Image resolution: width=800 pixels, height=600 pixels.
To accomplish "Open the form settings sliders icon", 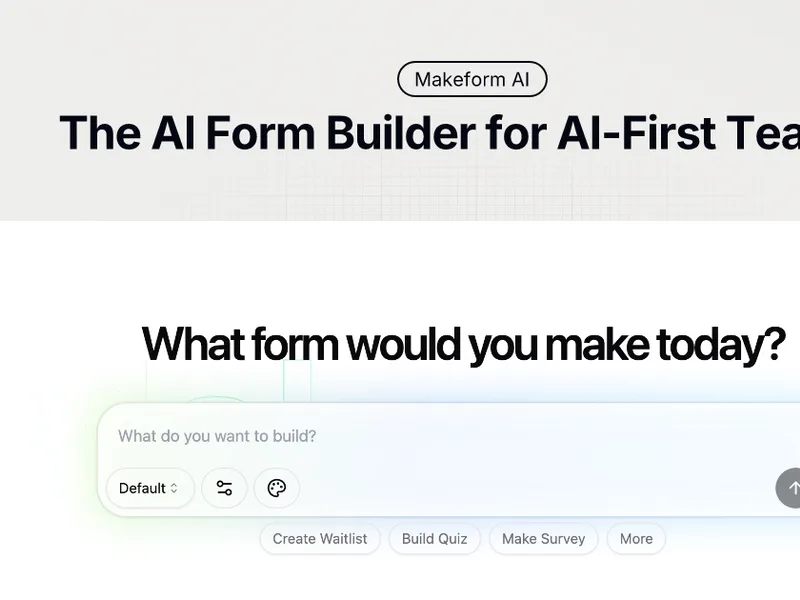I will (224, 488).
